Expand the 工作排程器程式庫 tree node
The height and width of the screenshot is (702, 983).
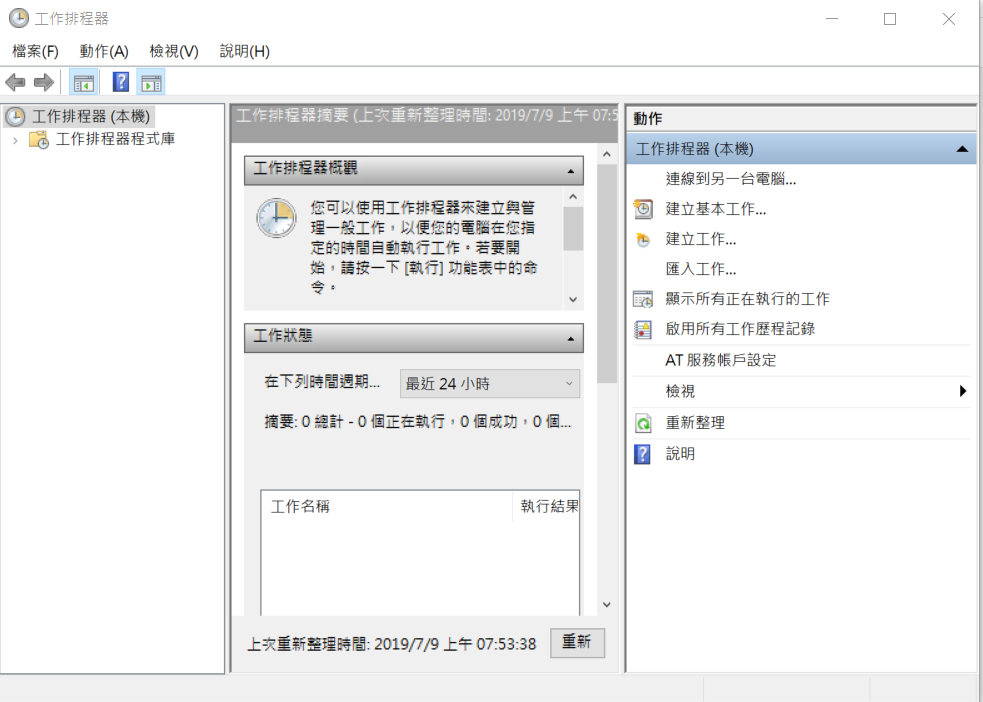[15, 140]
